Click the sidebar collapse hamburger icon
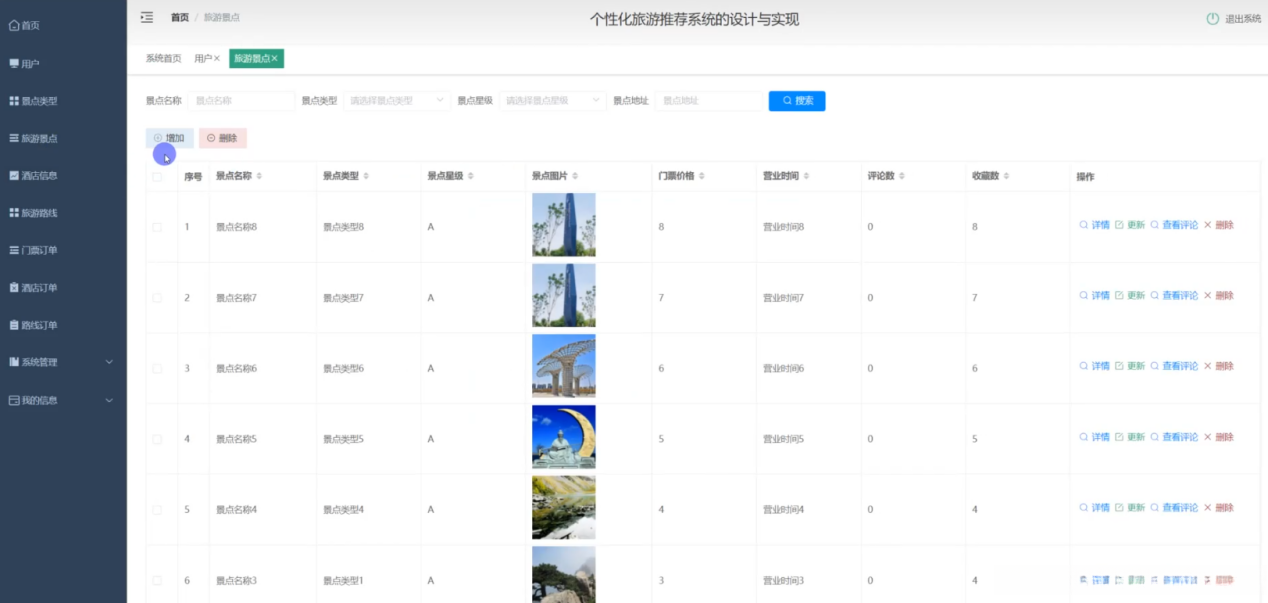 click(x=147, y=17)
